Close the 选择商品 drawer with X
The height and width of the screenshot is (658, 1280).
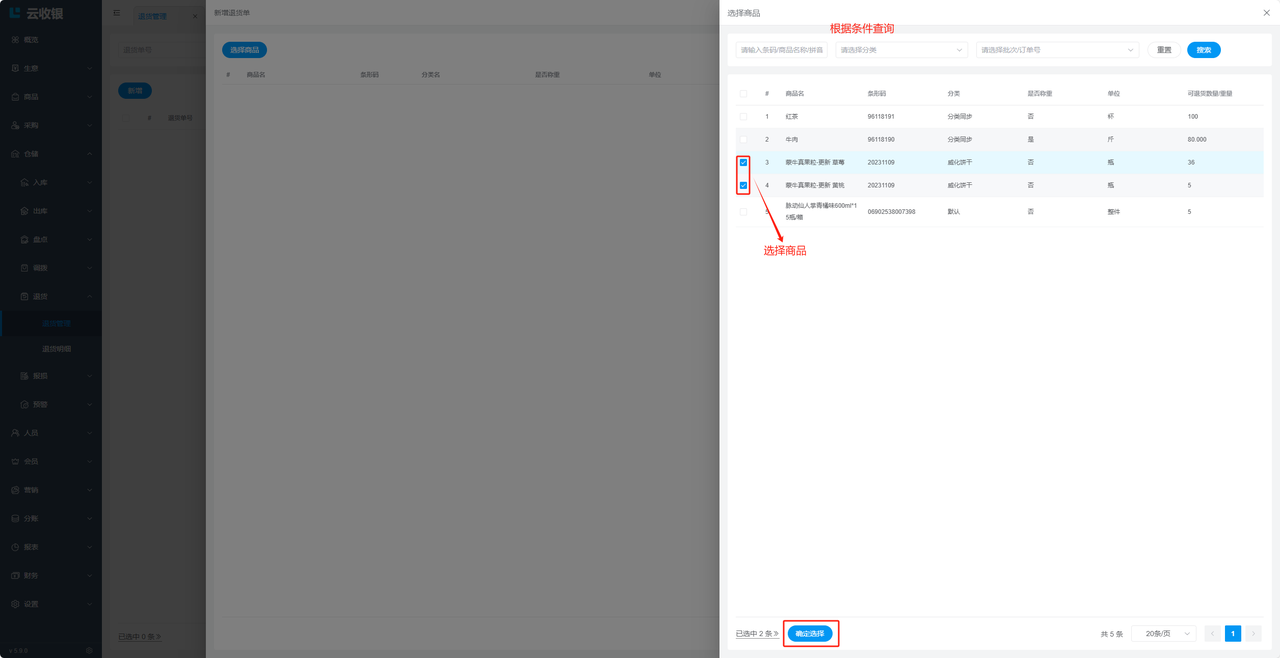(1266, 13)
